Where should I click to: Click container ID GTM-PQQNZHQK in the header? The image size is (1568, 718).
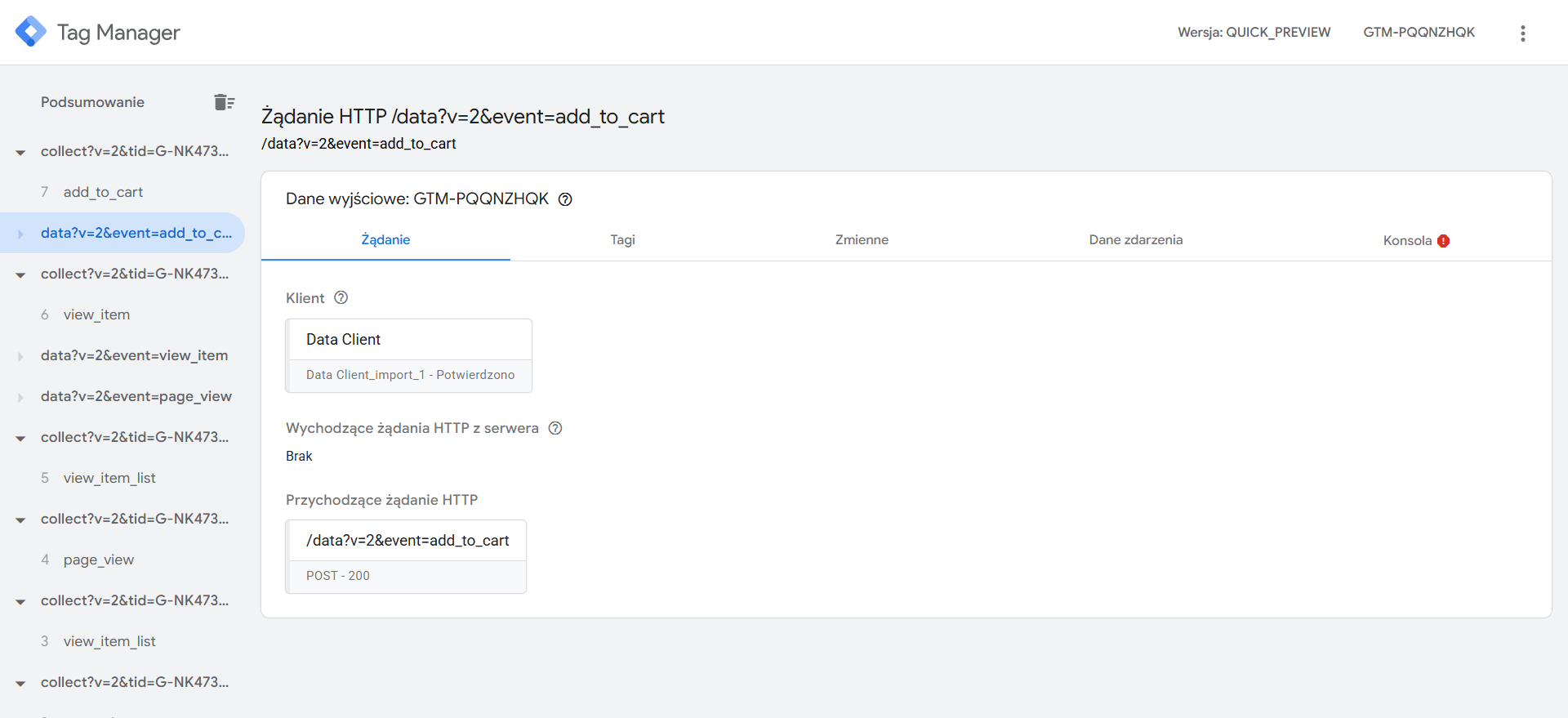(1419, 32)
